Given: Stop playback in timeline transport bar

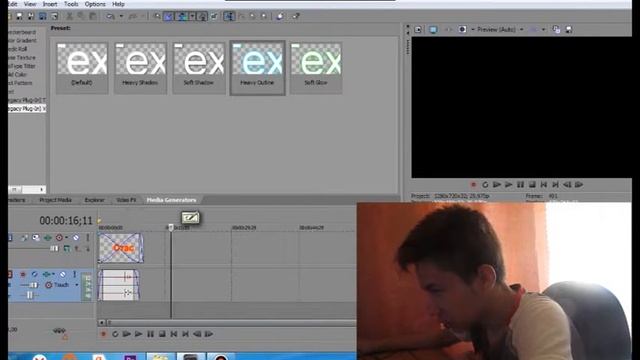Looking at the screenshot, I should [x=162, y=334].
